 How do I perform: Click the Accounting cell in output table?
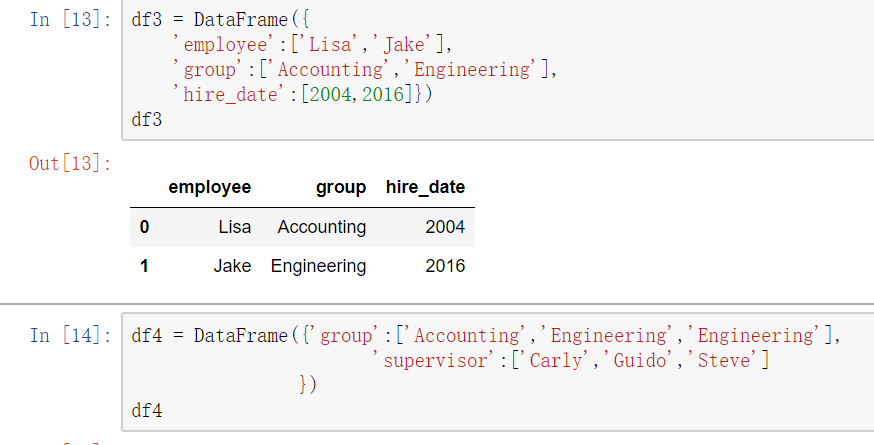(322, 227)
